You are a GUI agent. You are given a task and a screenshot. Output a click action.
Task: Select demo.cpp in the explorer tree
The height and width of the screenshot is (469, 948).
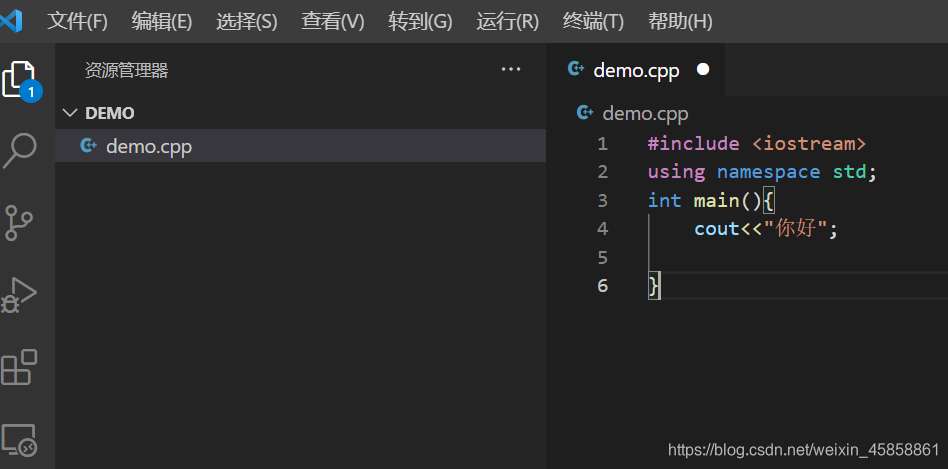[300, 146]
